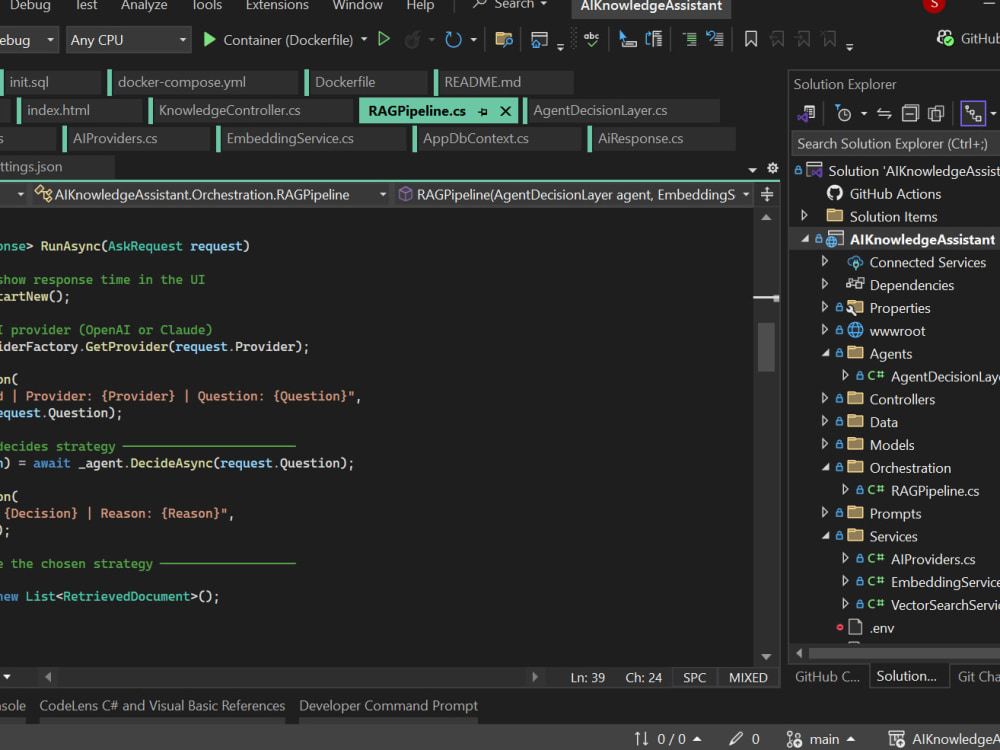The image size is (1000, 750).
Task: Collapse the Agents folder
Action: (825, 353)
